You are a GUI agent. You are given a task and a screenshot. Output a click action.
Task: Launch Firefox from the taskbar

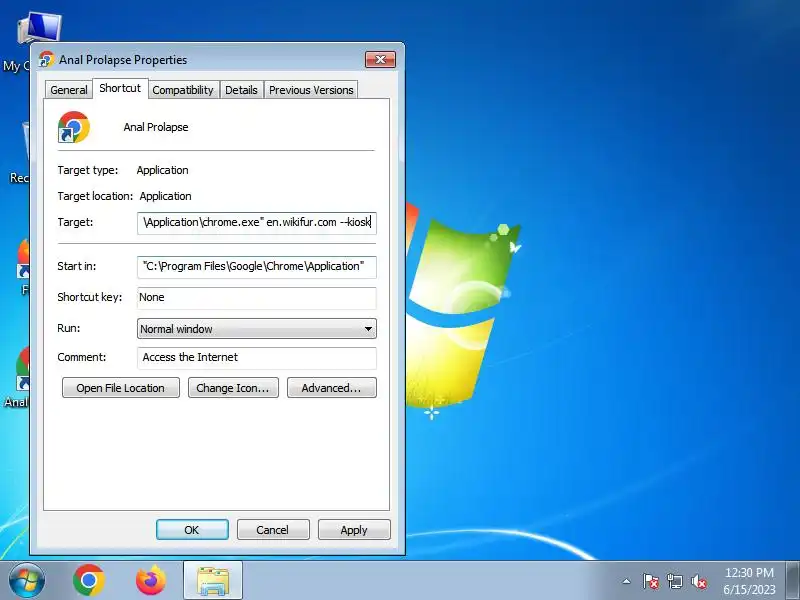click(151, 580)
